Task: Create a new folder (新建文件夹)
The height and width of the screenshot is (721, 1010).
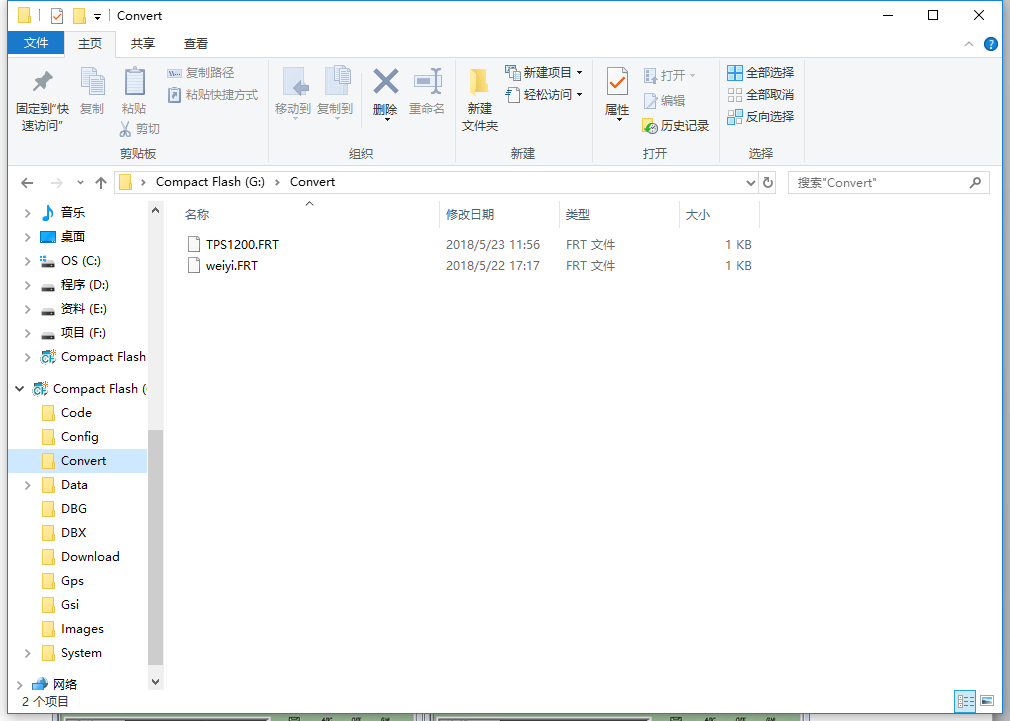Action: click(x=480, y=99)
